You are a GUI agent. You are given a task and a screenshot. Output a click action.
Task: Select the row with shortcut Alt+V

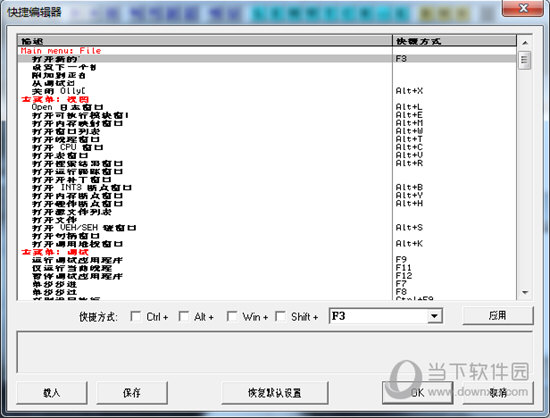[267, 156]
